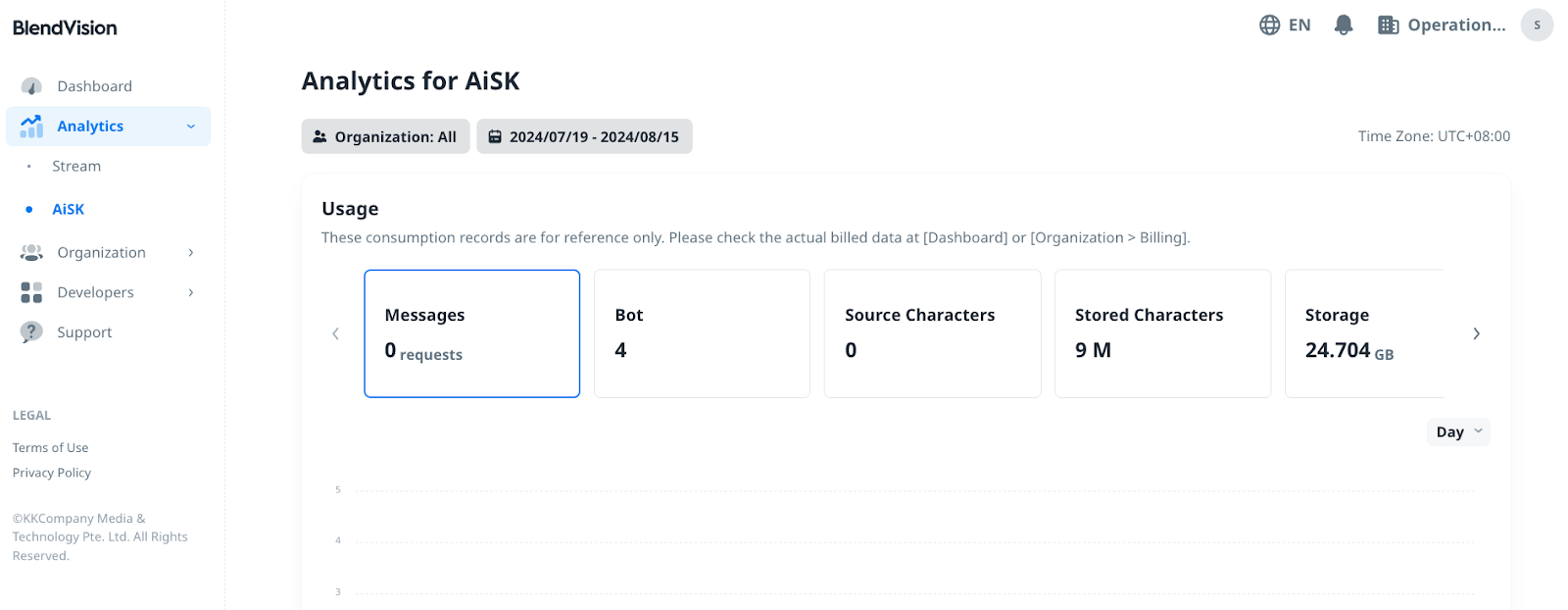
Task: Open the notifications bell
Action: click(1344, 25)
